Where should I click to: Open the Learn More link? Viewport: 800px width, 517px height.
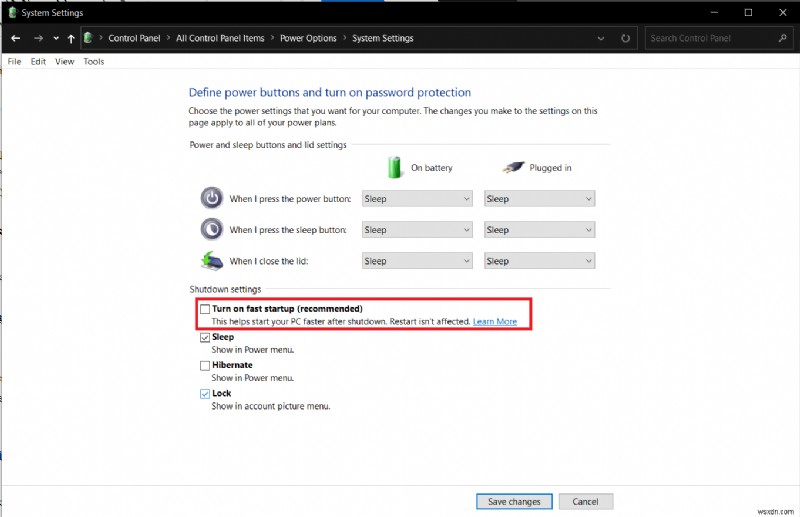[495, 322]
